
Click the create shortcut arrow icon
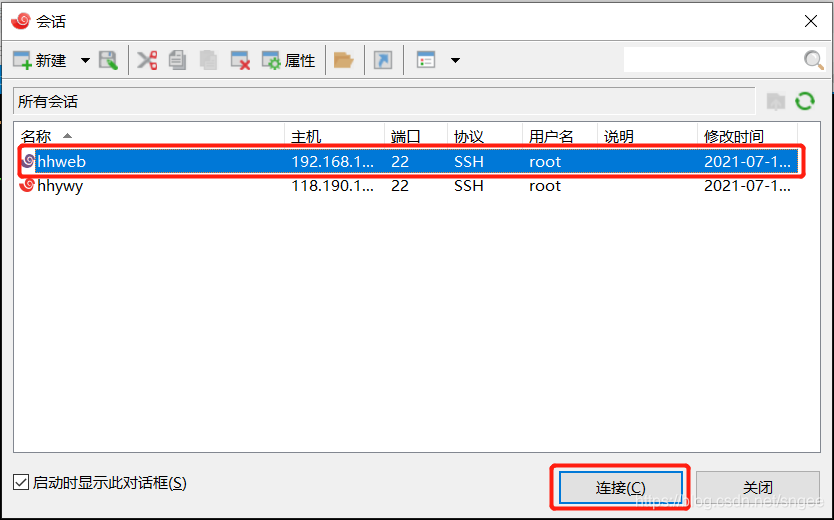click(x=383, y=61)
